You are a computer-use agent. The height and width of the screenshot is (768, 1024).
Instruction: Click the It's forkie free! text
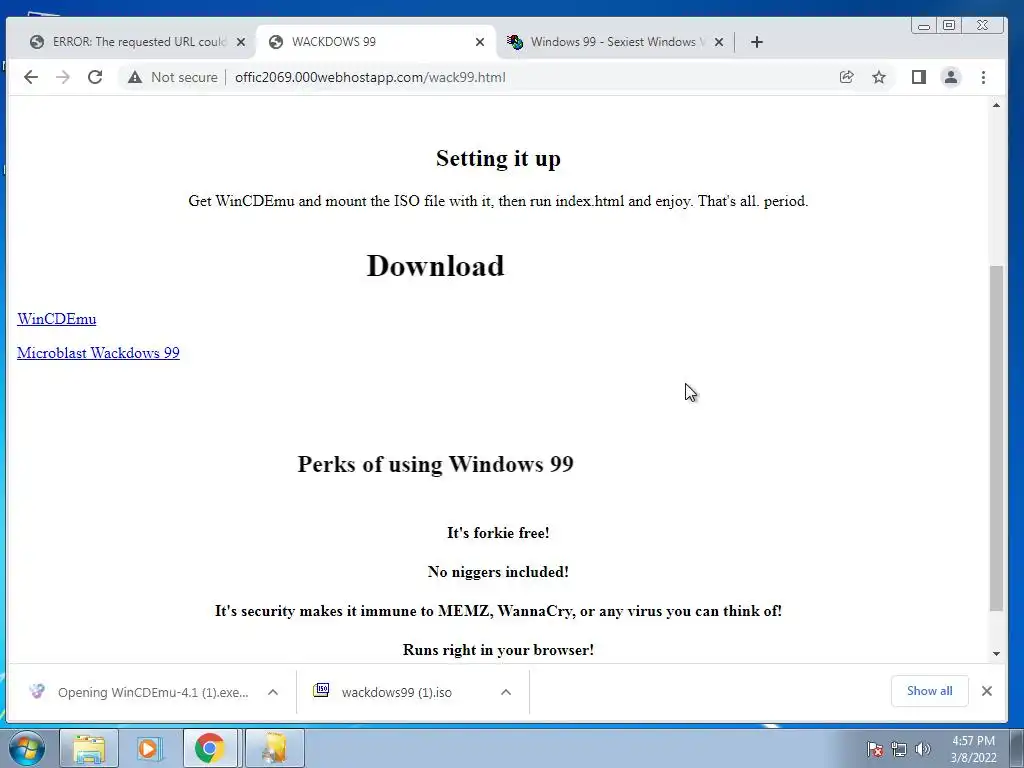498,533
